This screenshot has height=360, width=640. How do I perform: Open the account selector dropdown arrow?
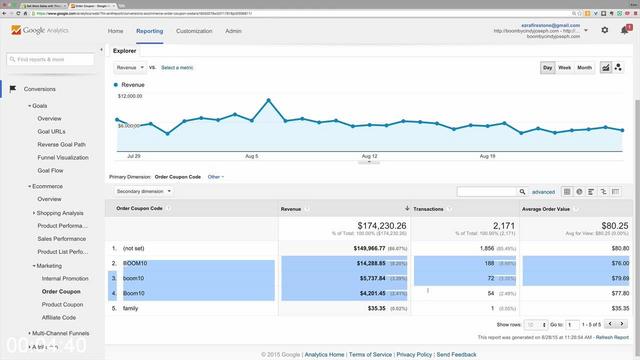[x=586, y=30]
